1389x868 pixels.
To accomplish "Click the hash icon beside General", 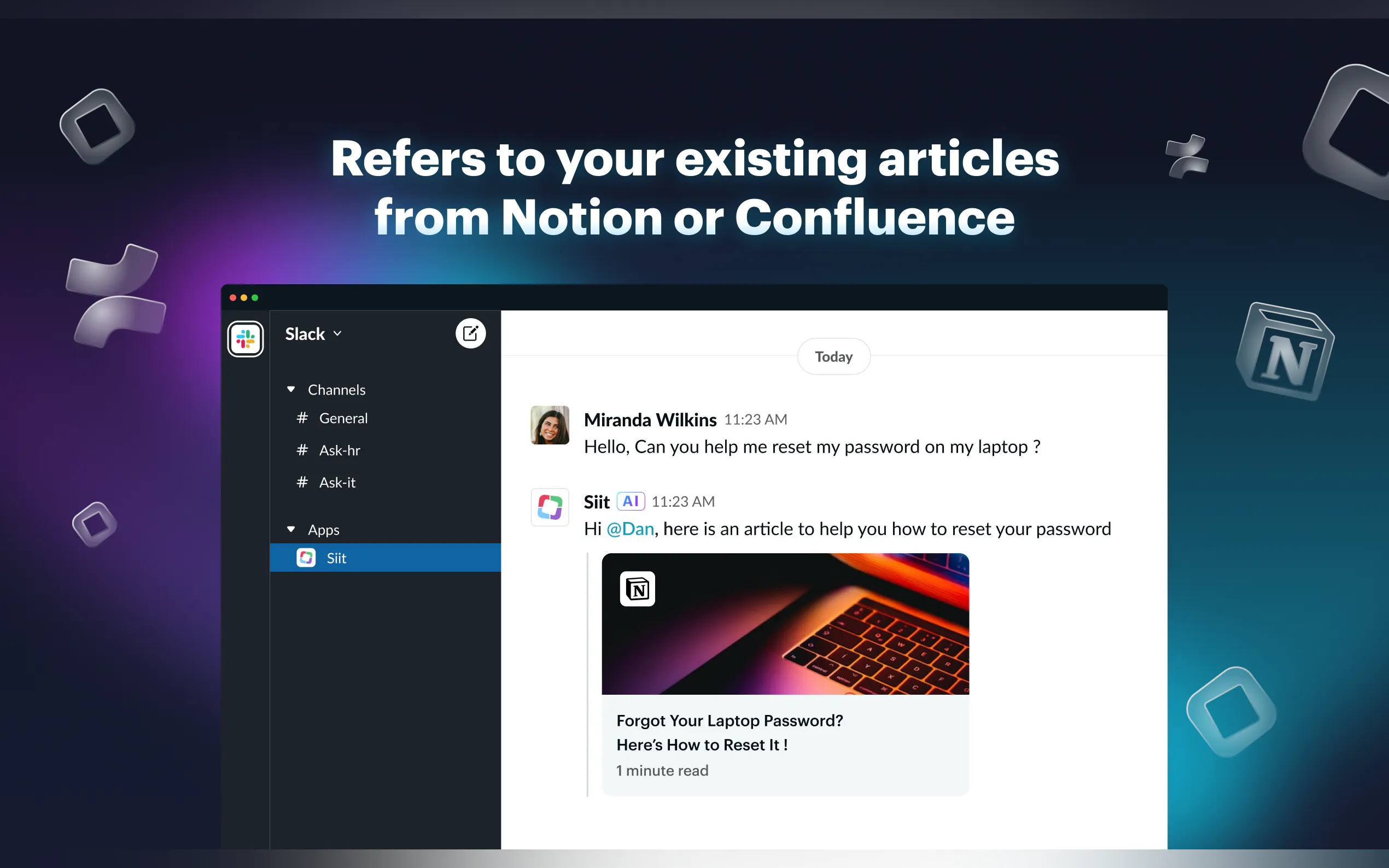I will (x=302, y=418).
